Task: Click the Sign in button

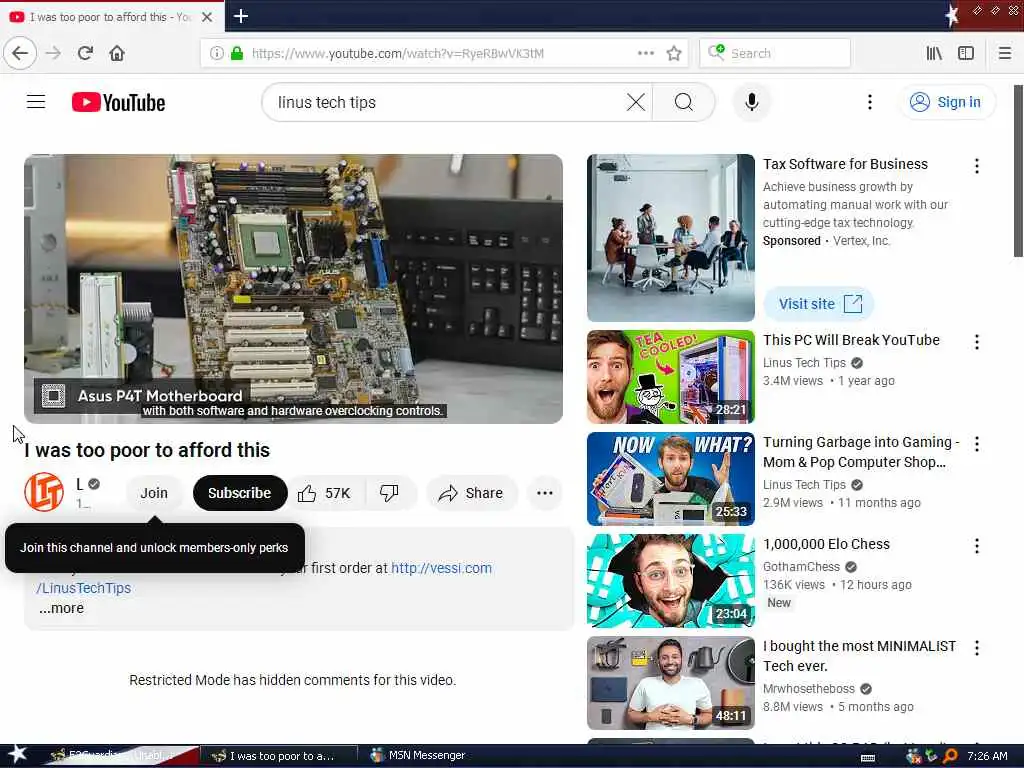Action: 947,102
